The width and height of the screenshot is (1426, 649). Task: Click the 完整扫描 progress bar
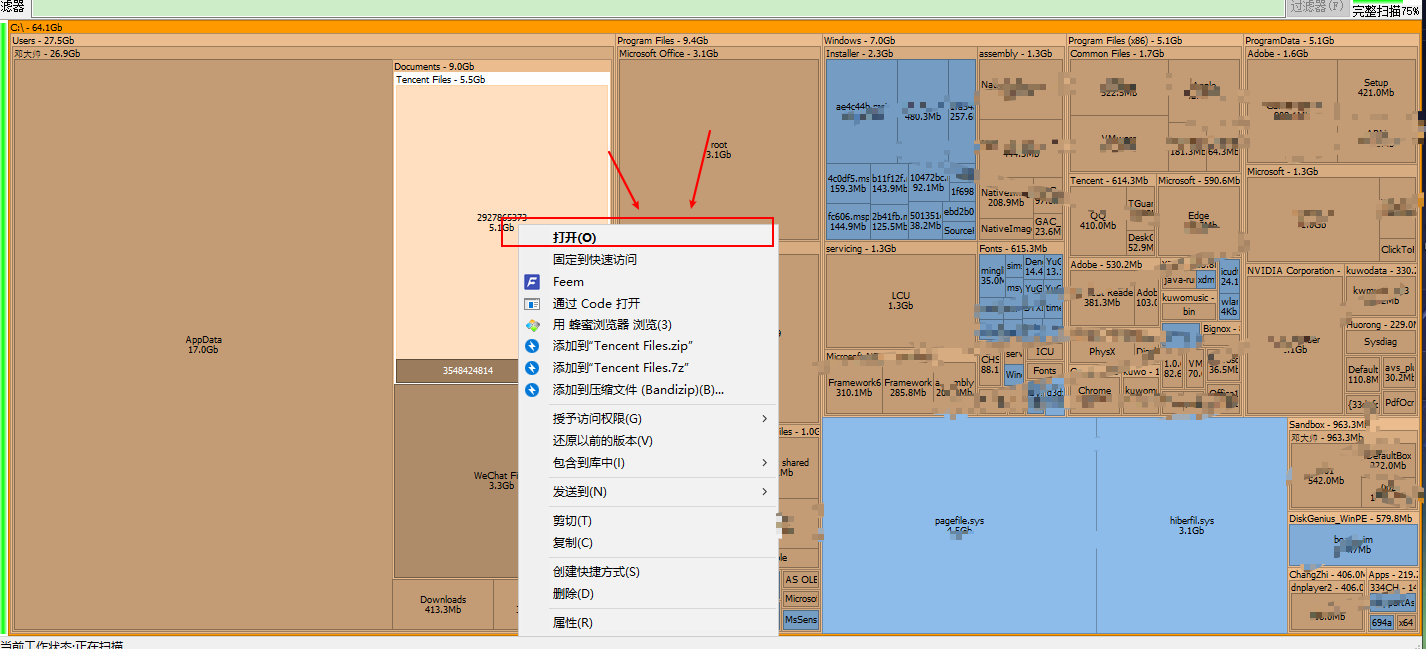click(1388, 11)
